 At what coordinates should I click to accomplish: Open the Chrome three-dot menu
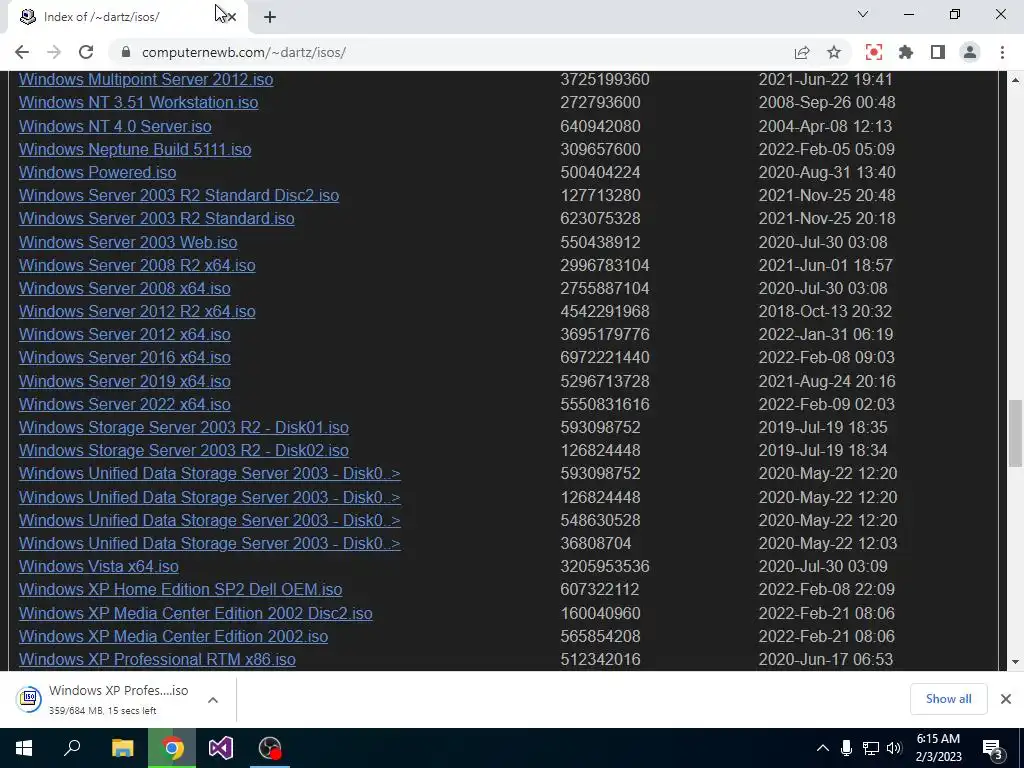point(1002,52)
